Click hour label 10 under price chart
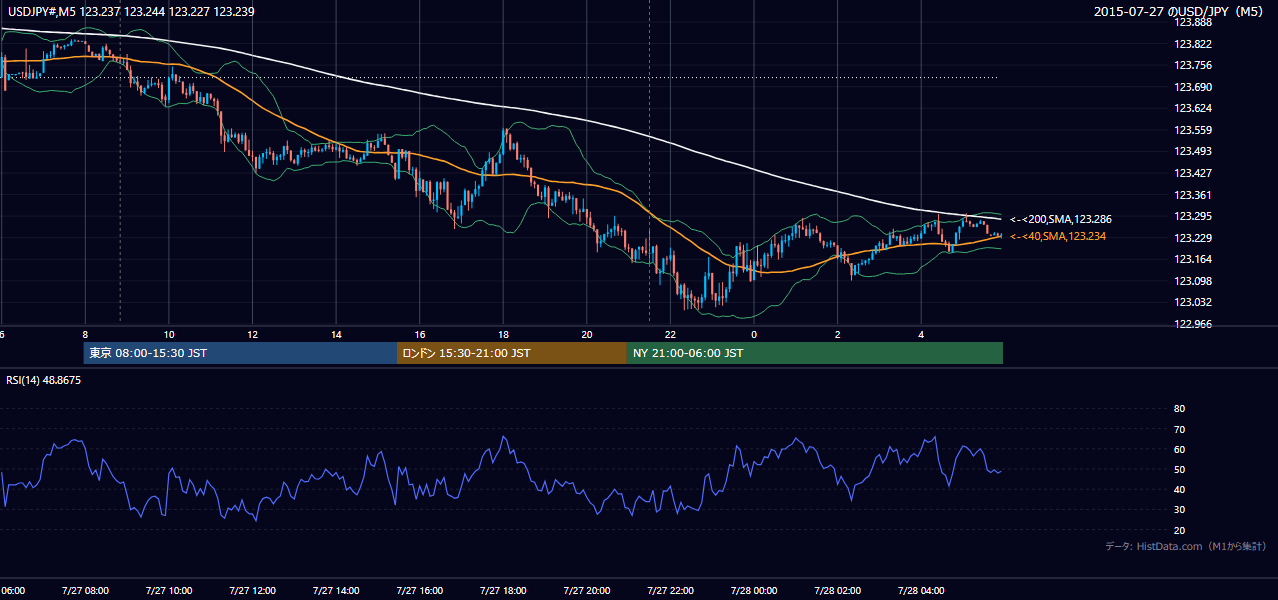Image resolution: width=1278 pixels, height=600 pixels. tap(169, 335)
